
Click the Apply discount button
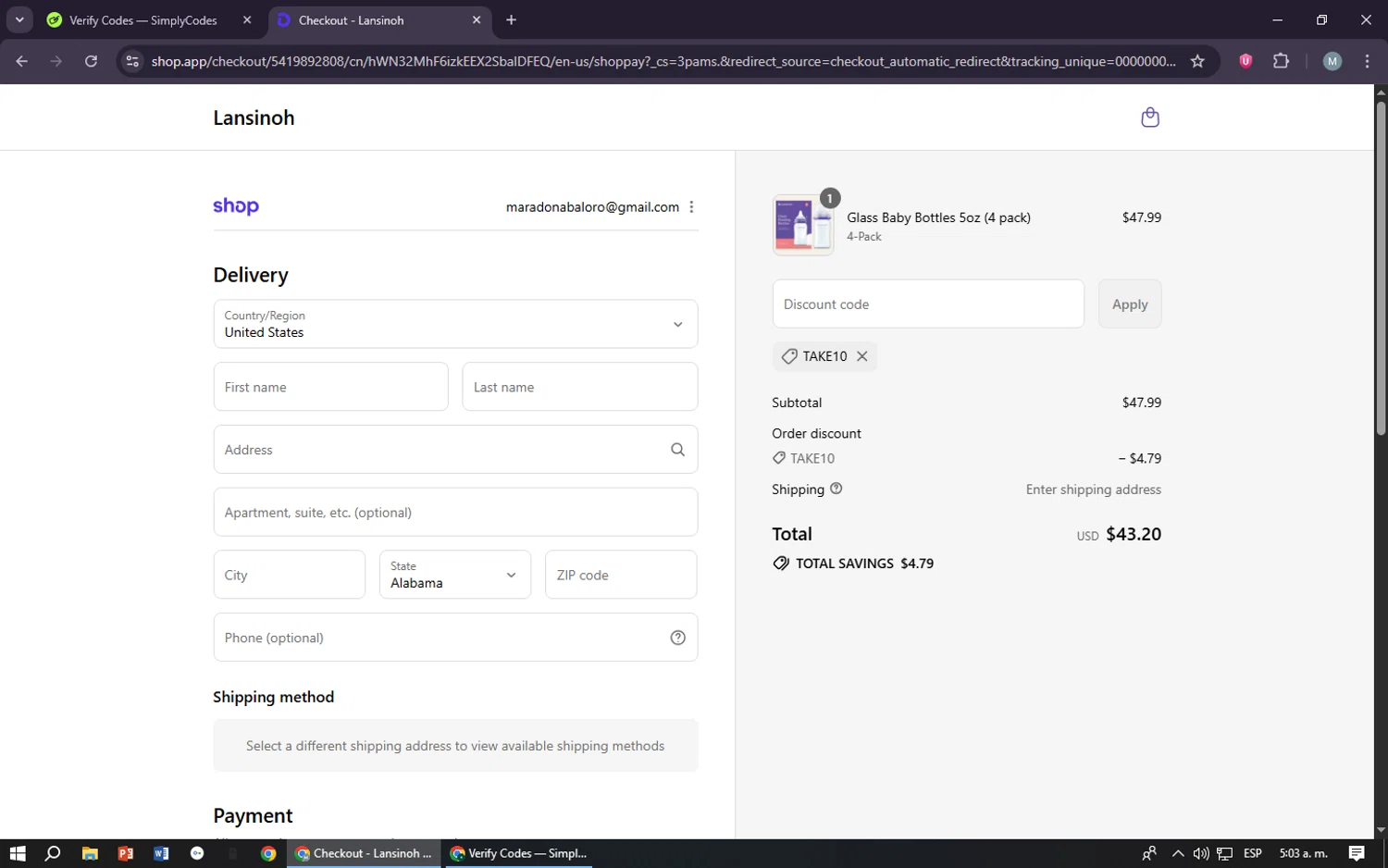click(x=1130, y=304)
